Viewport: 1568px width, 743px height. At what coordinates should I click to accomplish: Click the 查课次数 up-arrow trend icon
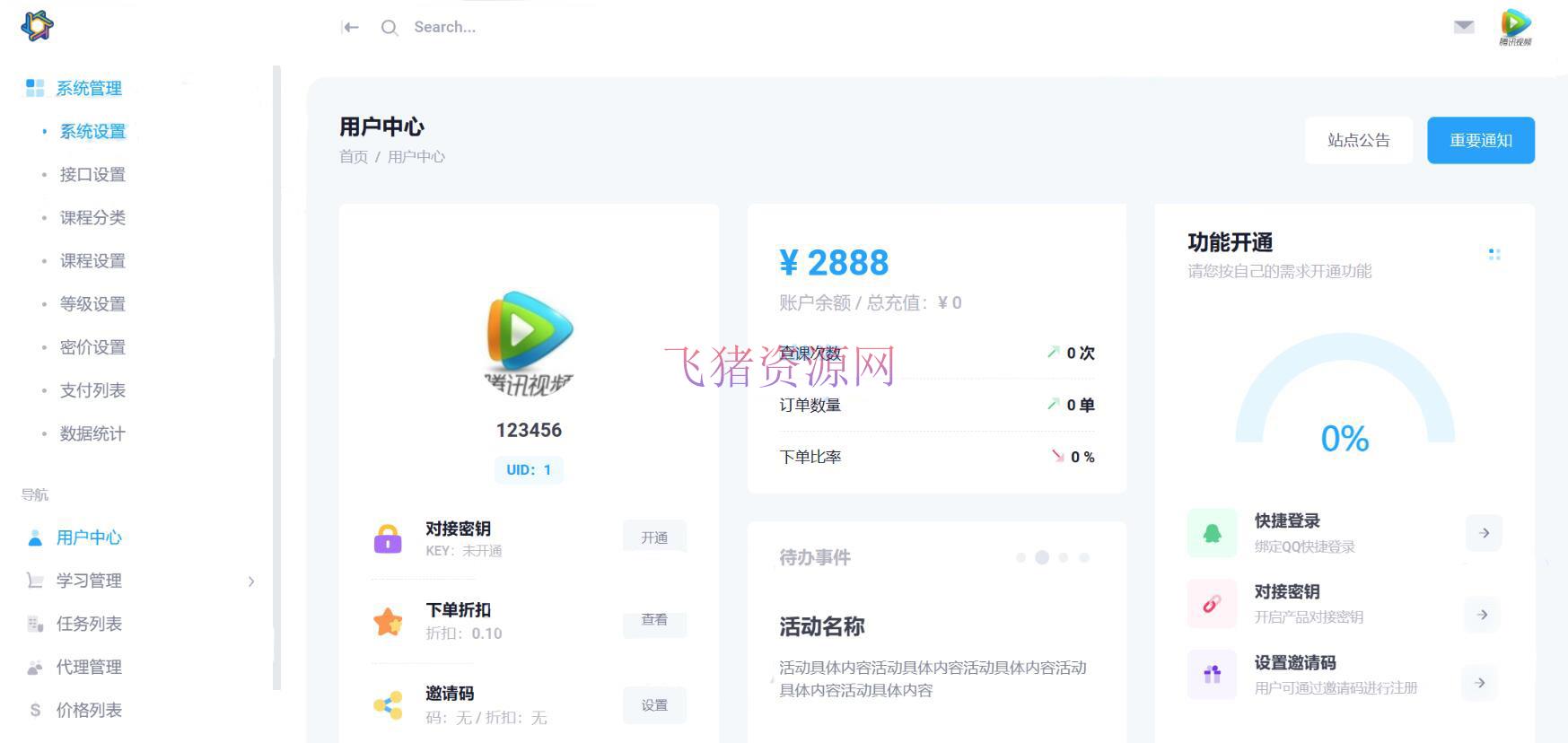coord(1054,352)
